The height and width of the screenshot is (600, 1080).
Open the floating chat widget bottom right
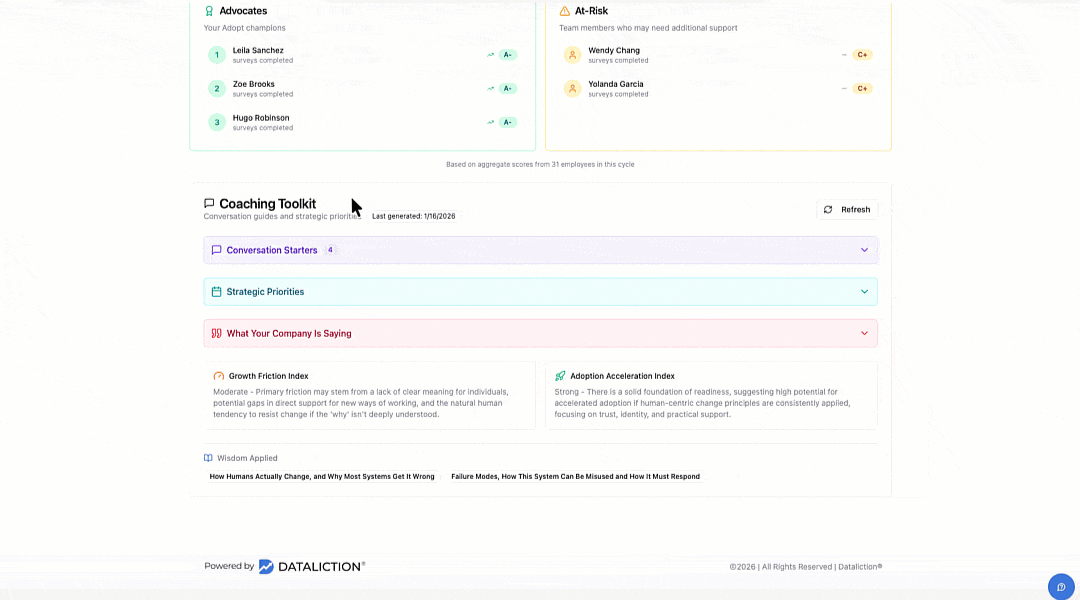pyautogui.click(x=1060, y=586)
